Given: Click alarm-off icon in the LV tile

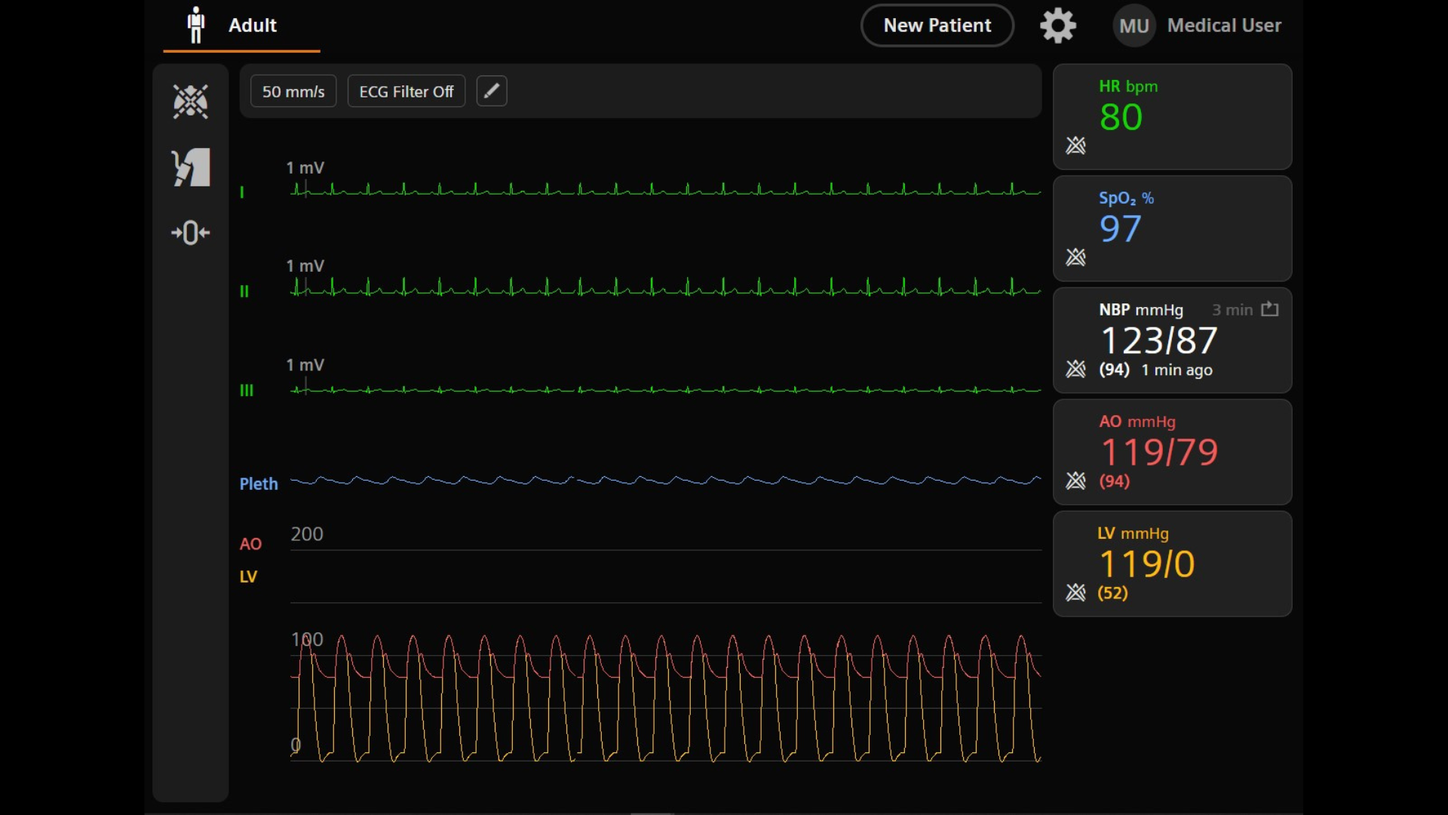Looking at the screenshot, I should click(1076, 593).
